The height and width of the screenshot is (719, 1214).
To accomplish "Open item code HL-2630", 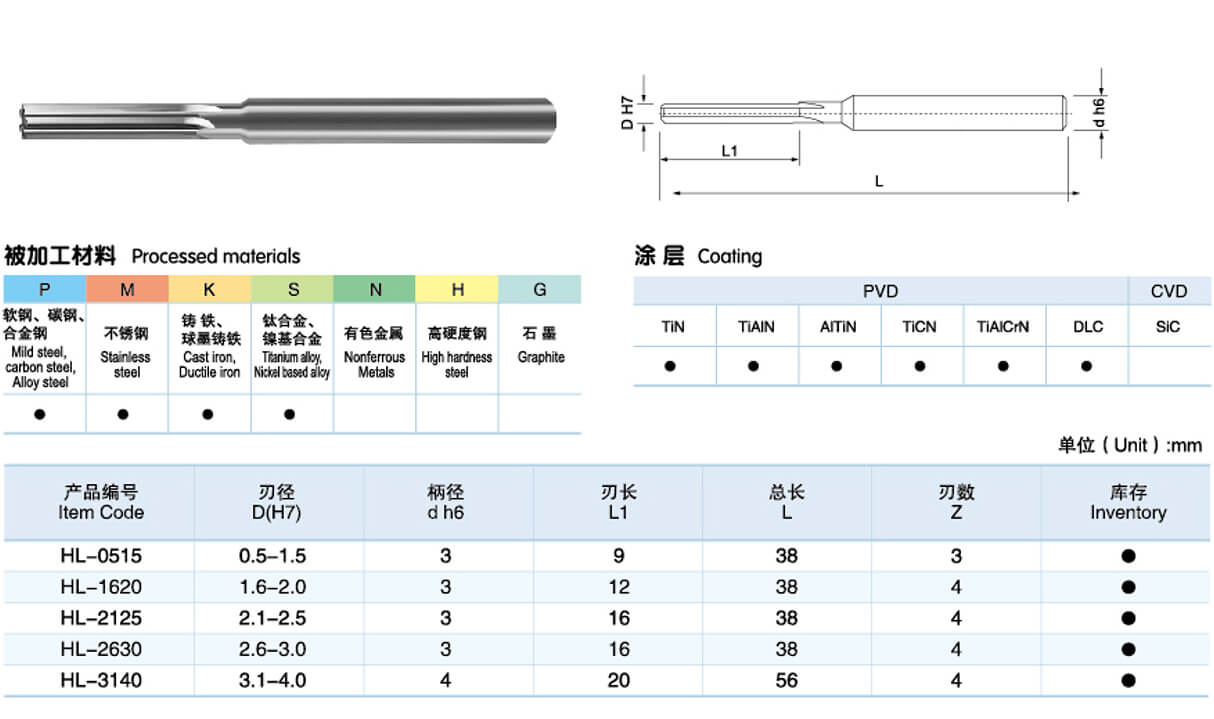I will click(101, 649).
